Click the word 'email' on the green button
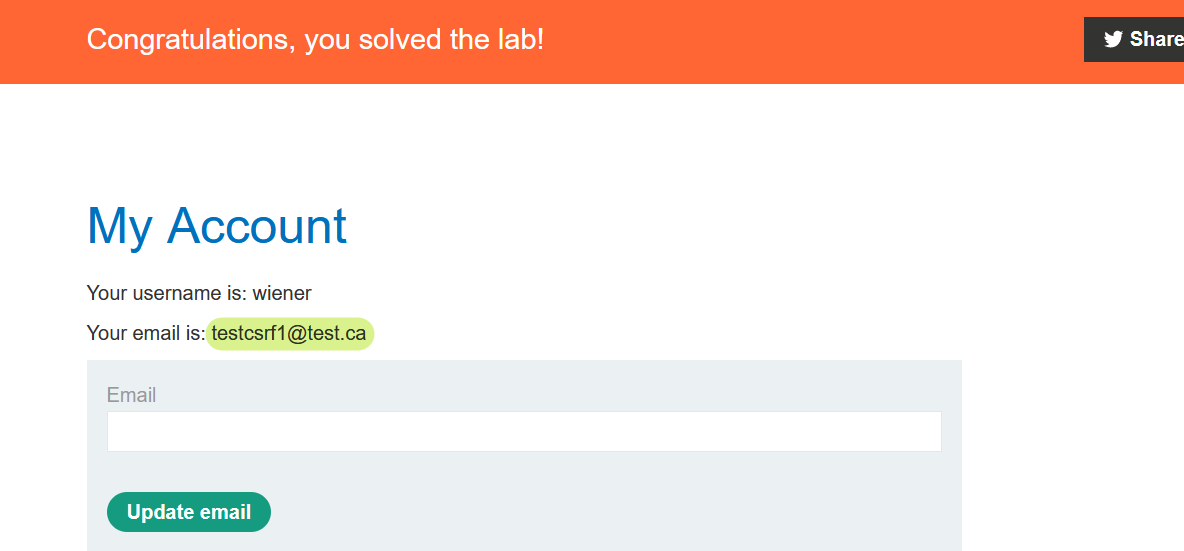 (x=225, y=512)
